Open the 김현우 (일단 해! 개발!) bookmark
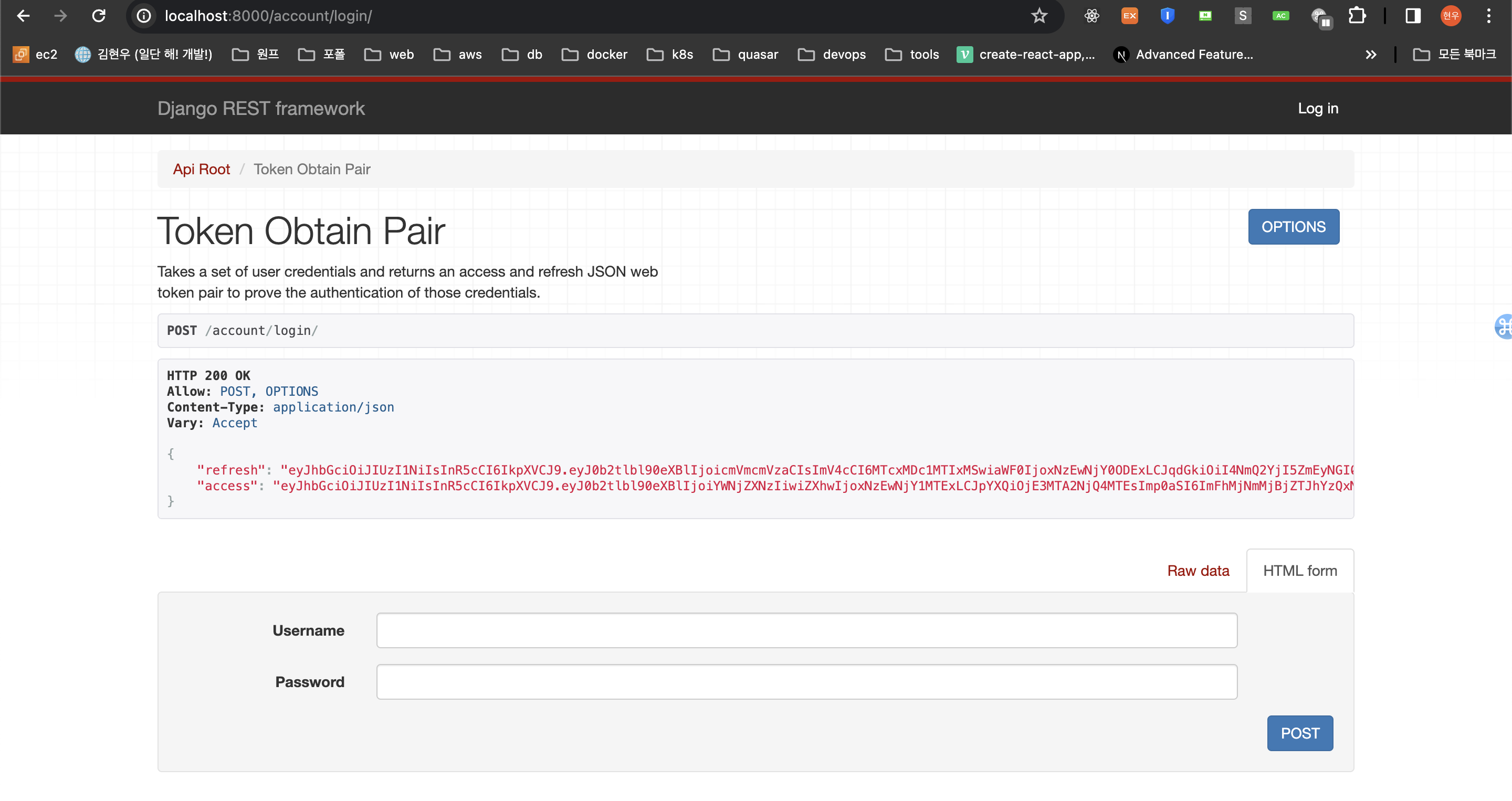This screenshot has height=801, width=1512. click(x=144, y=55)
